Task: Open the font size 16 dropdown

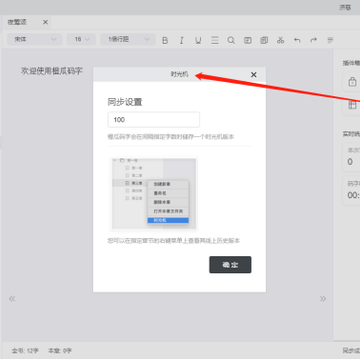Action: click(x=81, y=39)
